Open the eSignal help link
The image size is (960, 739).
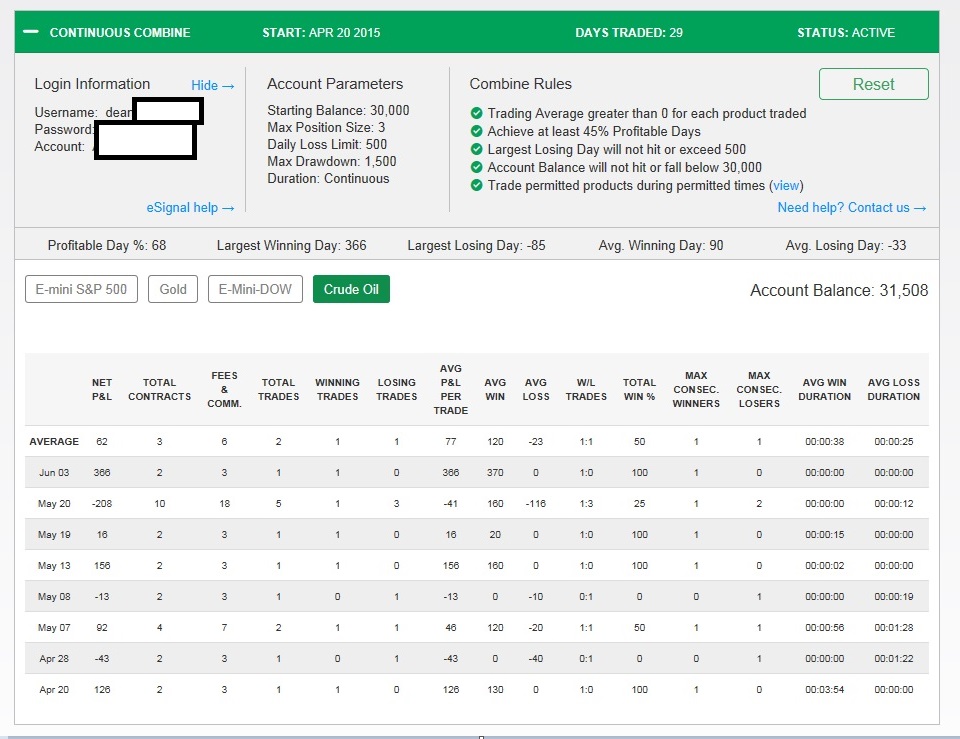point(190,208)
